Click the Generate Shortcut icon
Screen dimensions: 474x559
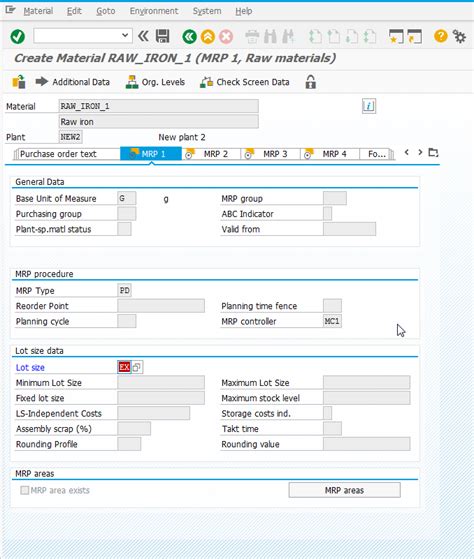pyautogui.click(x=414, y=36)
